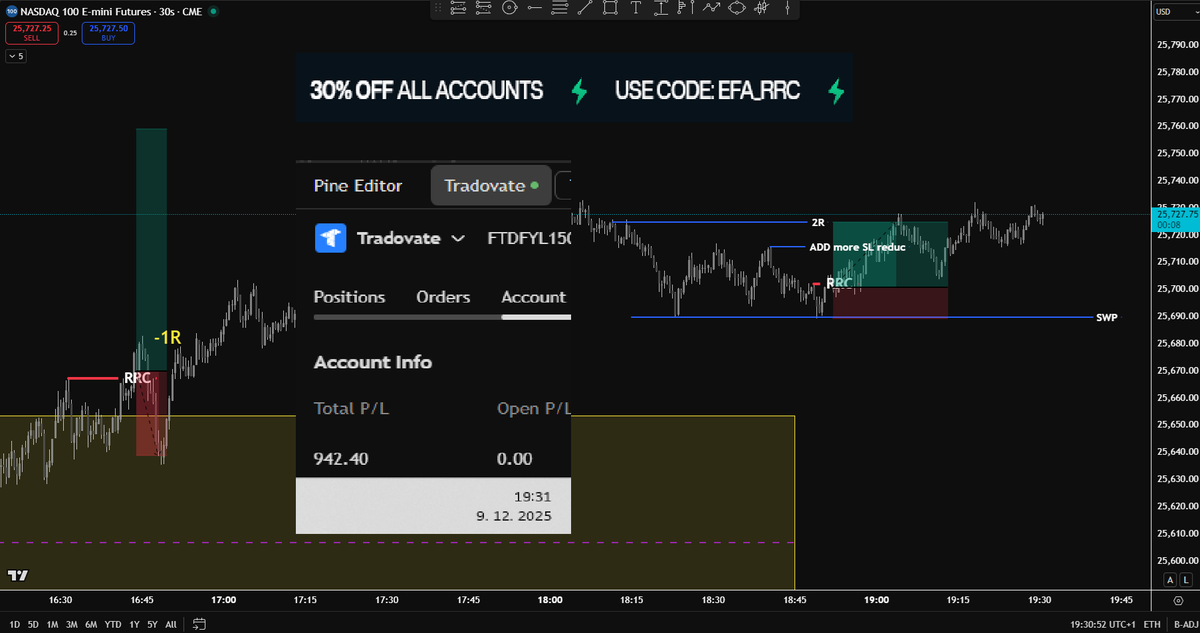The width and height of the screenshot is (1200, 633).
Task: Open the go to date calendar
Action: [x=199, y=625]
